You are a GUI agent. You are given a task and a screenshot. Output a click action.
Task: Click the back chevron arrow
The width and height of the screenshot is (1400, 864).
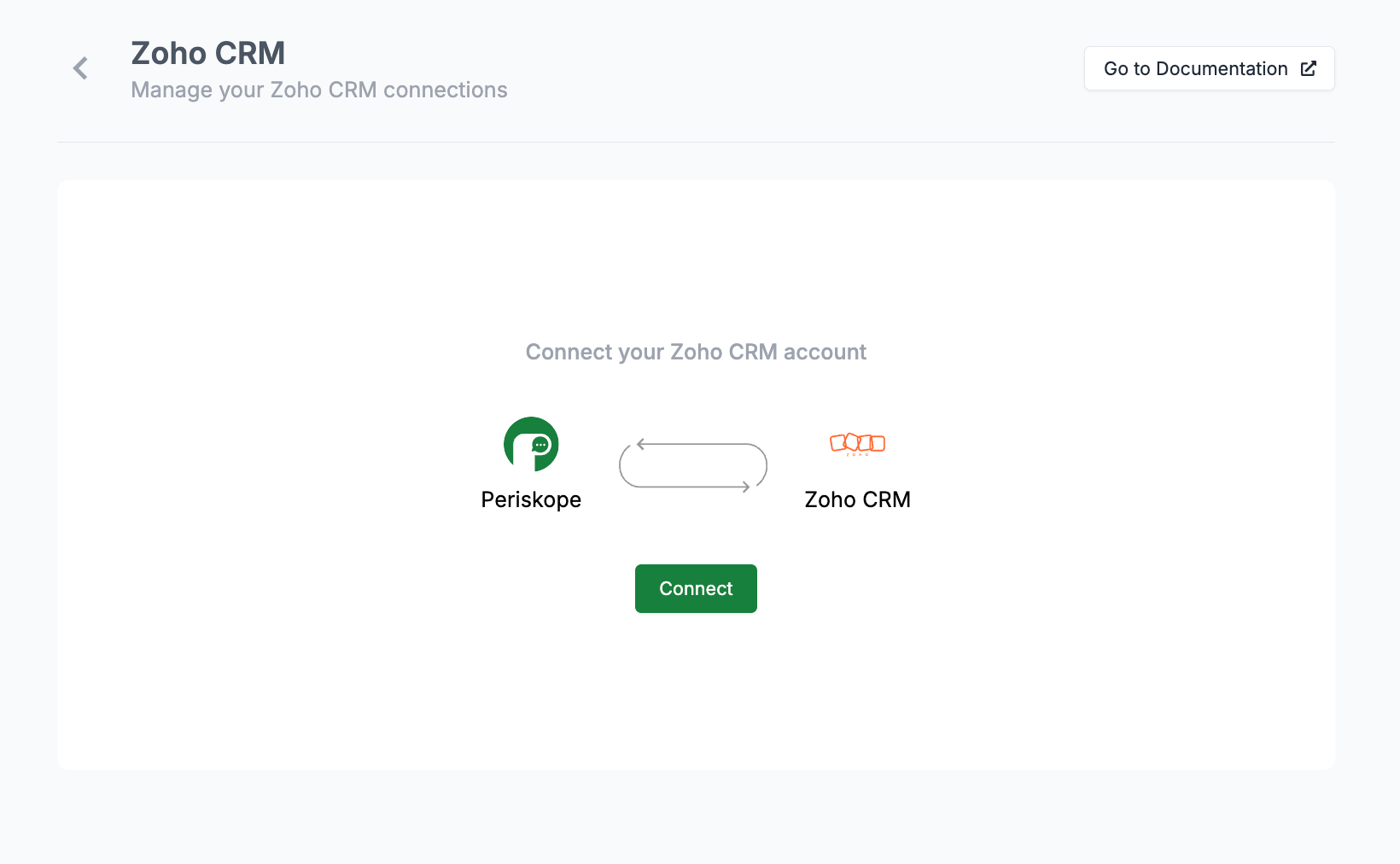point(80,68)
